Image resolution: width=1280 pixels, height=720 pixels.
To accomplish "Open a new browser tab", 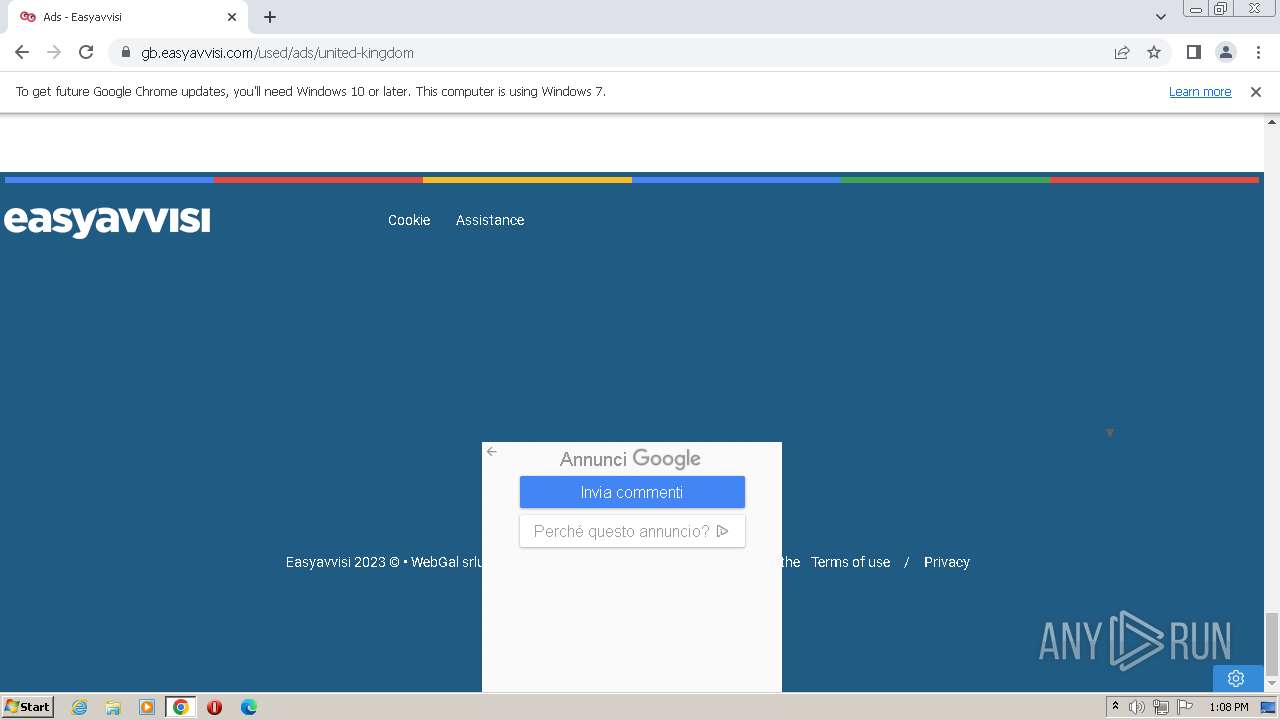I will [270, 17].
